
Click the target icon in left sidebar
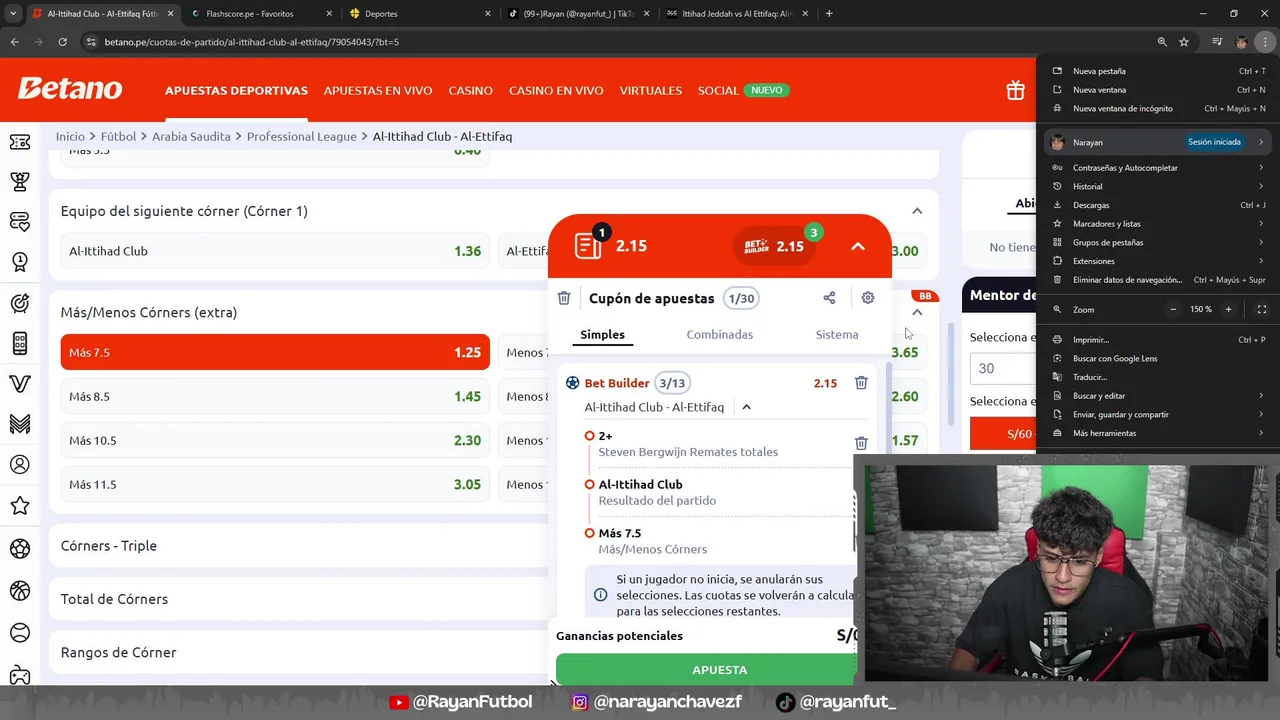point(19,303)
